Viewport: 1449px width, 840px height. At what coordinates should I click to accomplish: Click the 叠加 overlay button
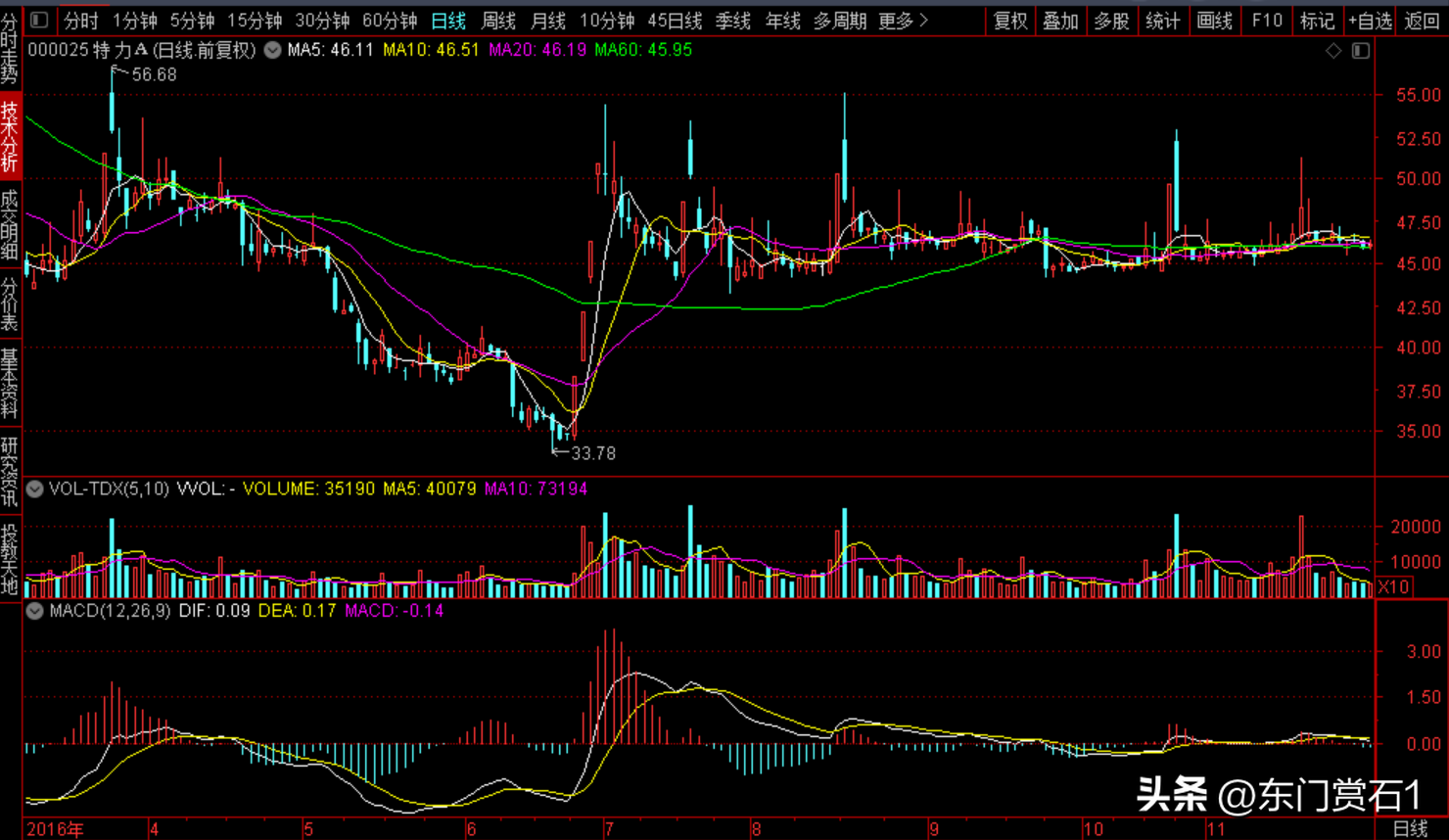tap(1060, 20)
